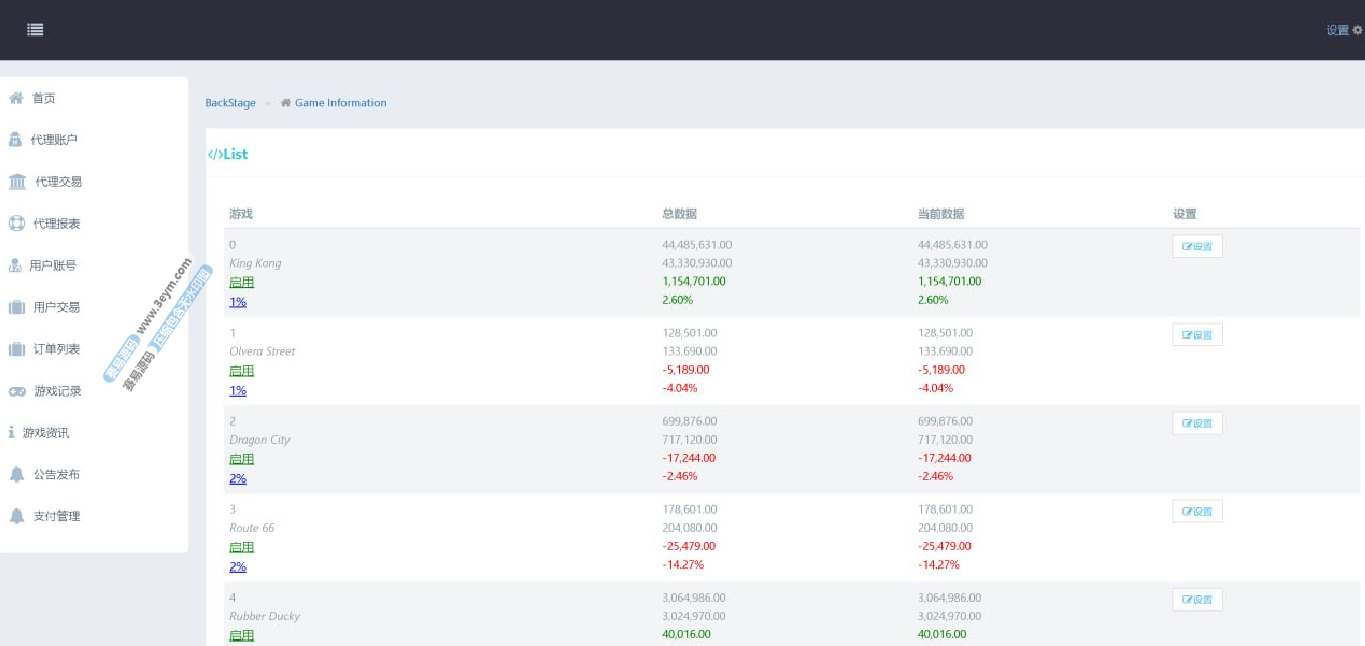Image resolution: width=1365 pixels, height=646 pixels.
Task: Click the bell icon beside 公告发布
Action: (17, 475)
